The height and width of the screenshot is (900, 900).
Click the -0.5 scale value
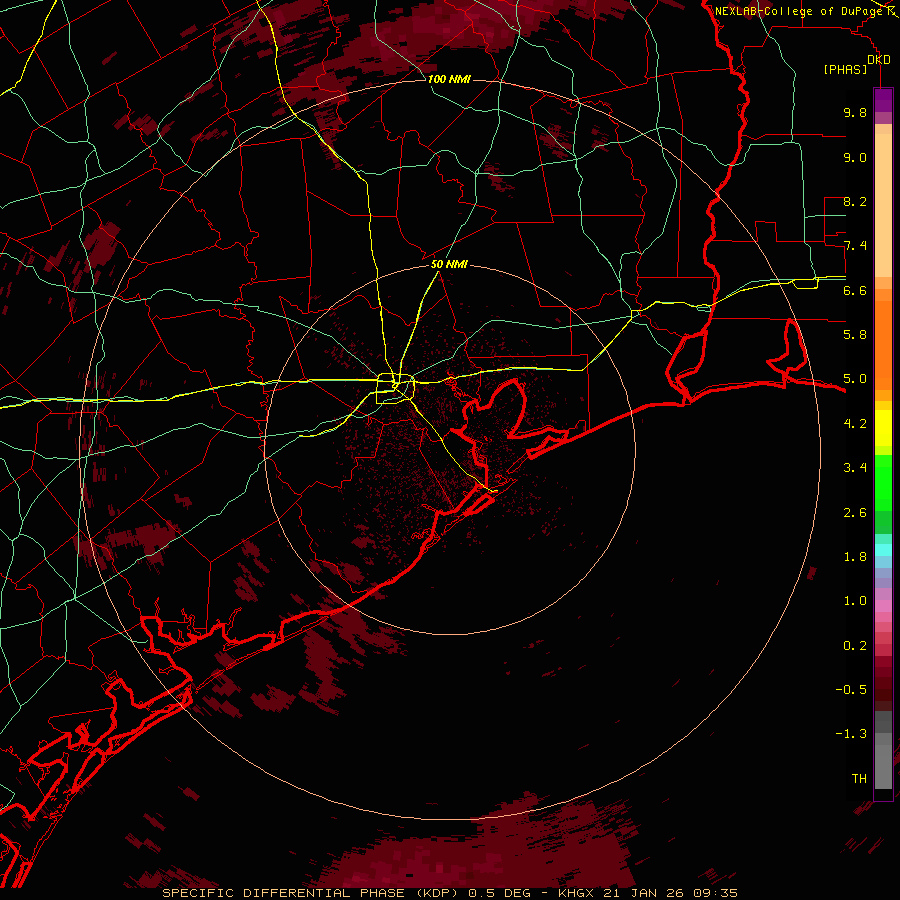coord(851,690)
